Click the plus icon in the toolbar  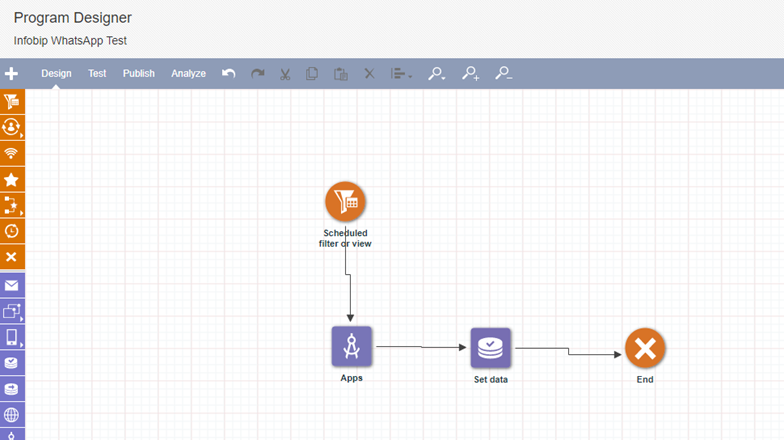(12, 74)
